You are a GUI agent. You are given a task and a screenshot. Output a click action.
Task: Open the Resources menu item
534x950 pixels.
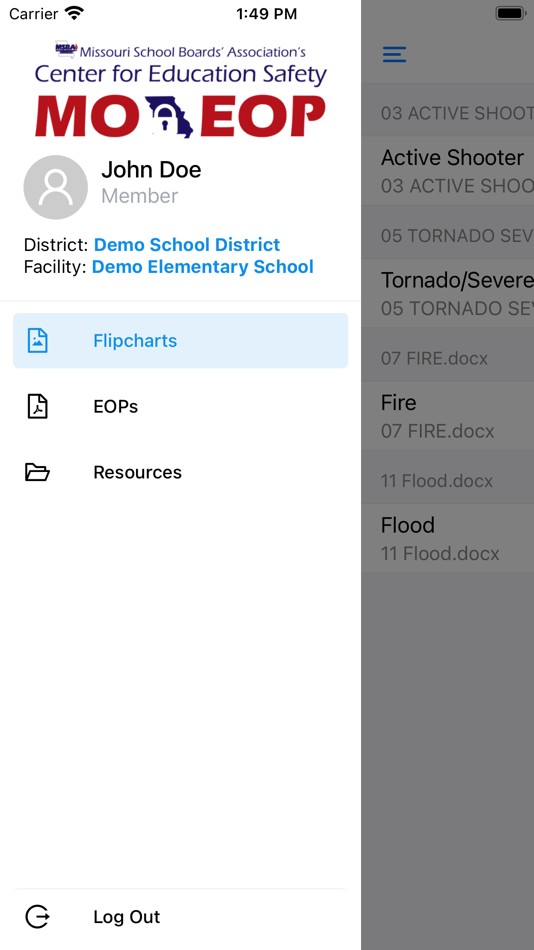181,472
